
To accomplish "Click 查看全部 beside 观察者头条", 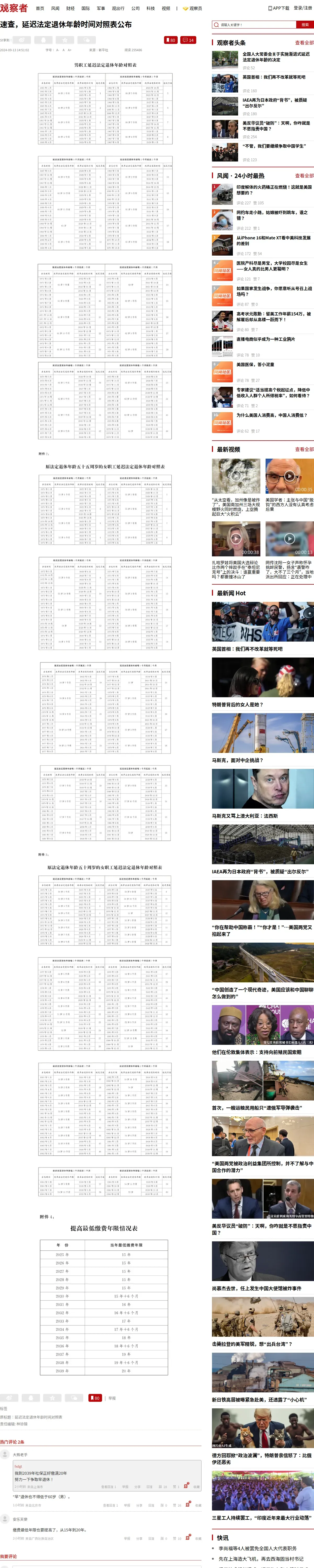I will tap(304, 43).
